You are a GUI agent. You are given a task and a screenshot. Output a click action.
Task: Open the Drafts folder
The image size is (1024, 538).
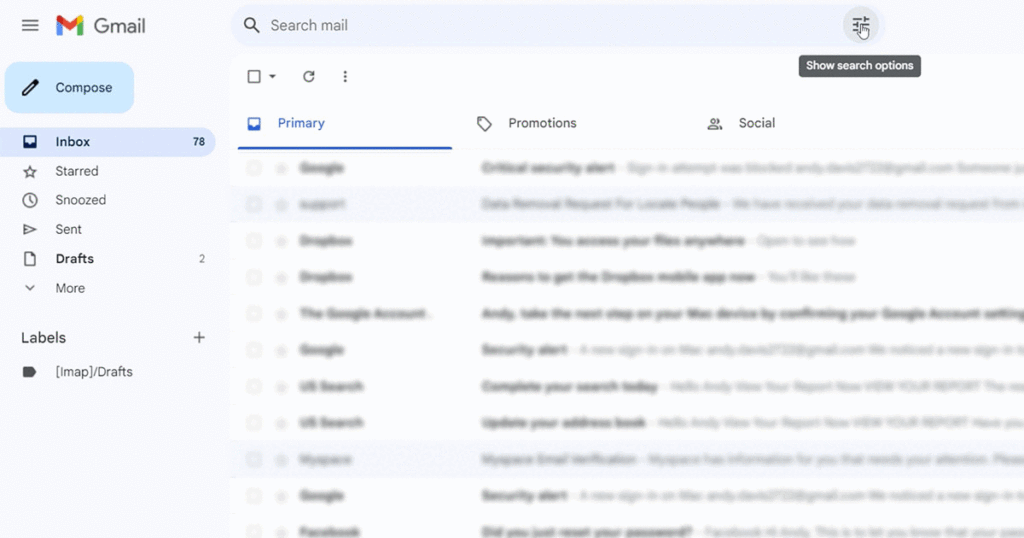[x=107, y=259]
